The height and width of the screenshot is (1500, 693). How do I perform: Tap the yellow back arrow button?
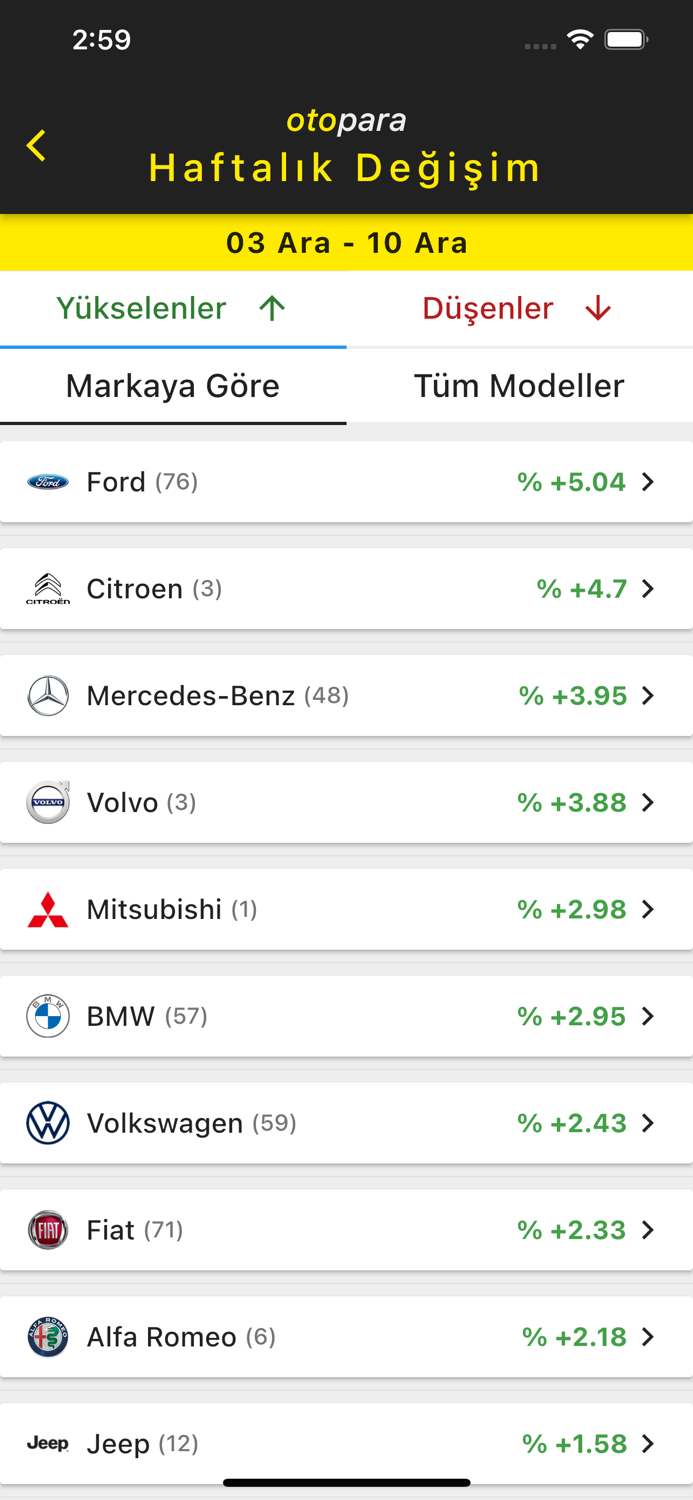click(x=36, y=145)
